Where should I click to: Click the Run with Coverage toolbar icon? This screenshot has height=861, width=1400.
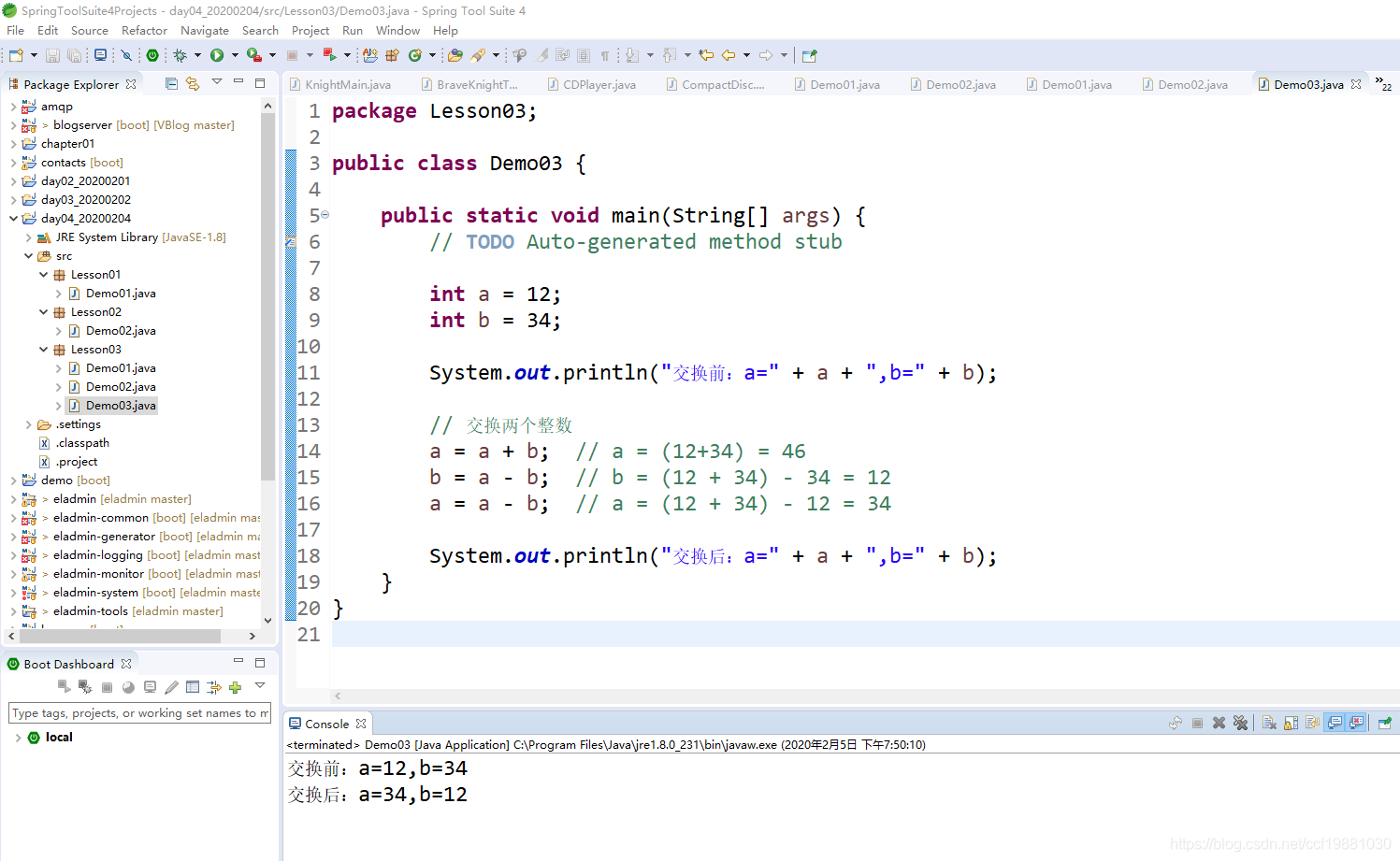[x=253, y=55]
